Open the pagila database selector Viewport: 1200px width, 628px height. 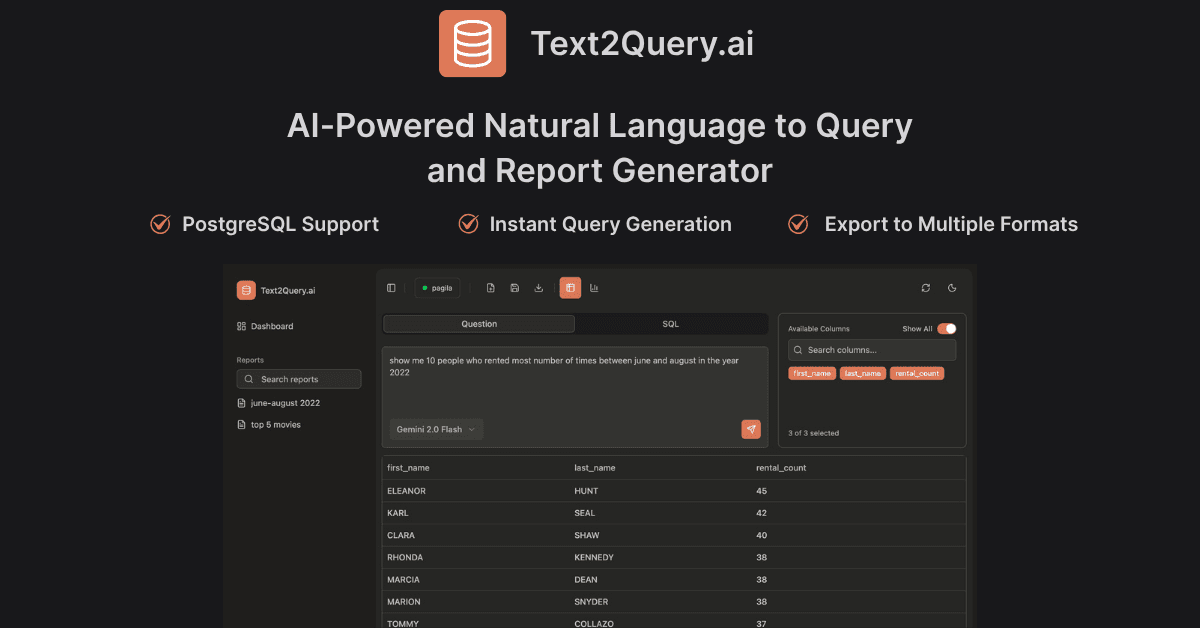pyautogui.click(x=437, y=287)
